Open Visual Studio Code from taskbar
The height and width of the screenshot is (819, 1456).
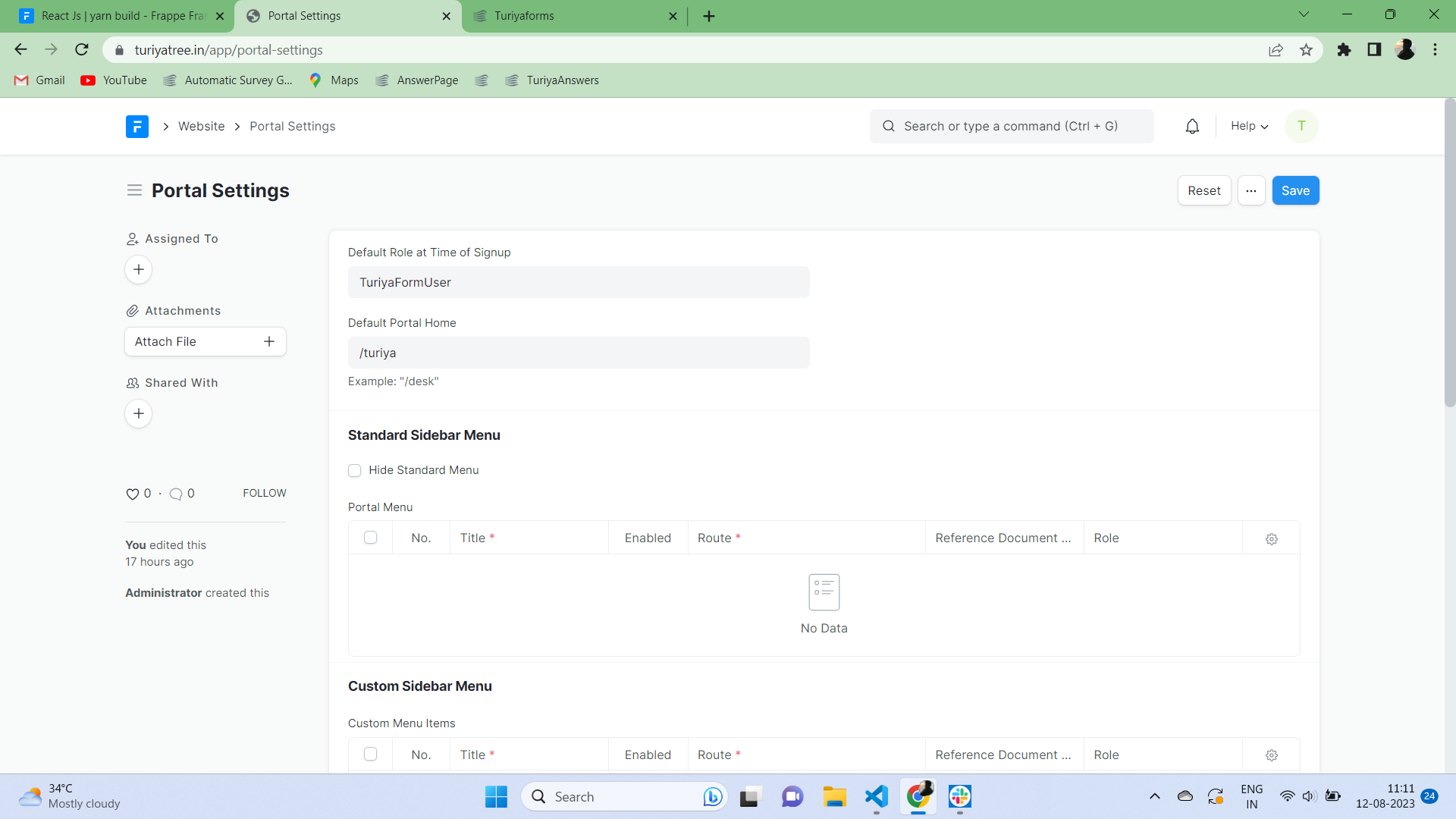click(x=876, y=796)
